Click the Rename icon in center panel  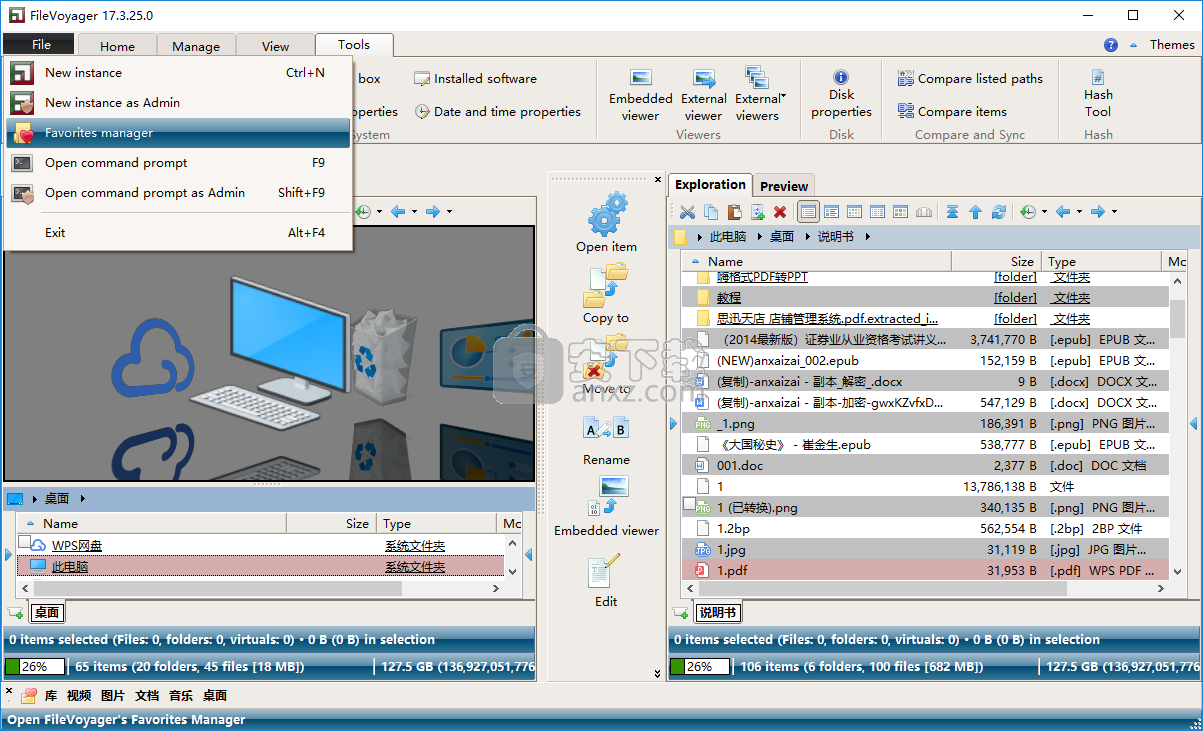coord(606,428)
